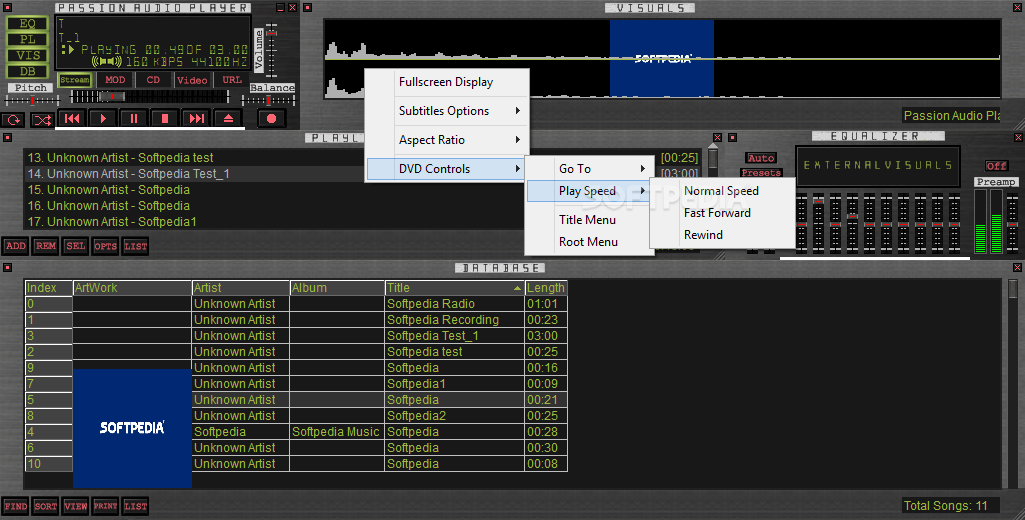Viewport: 1025px width, 520px height.
Task: Toggle the equalizer Off switch
Action: (996, 165)
